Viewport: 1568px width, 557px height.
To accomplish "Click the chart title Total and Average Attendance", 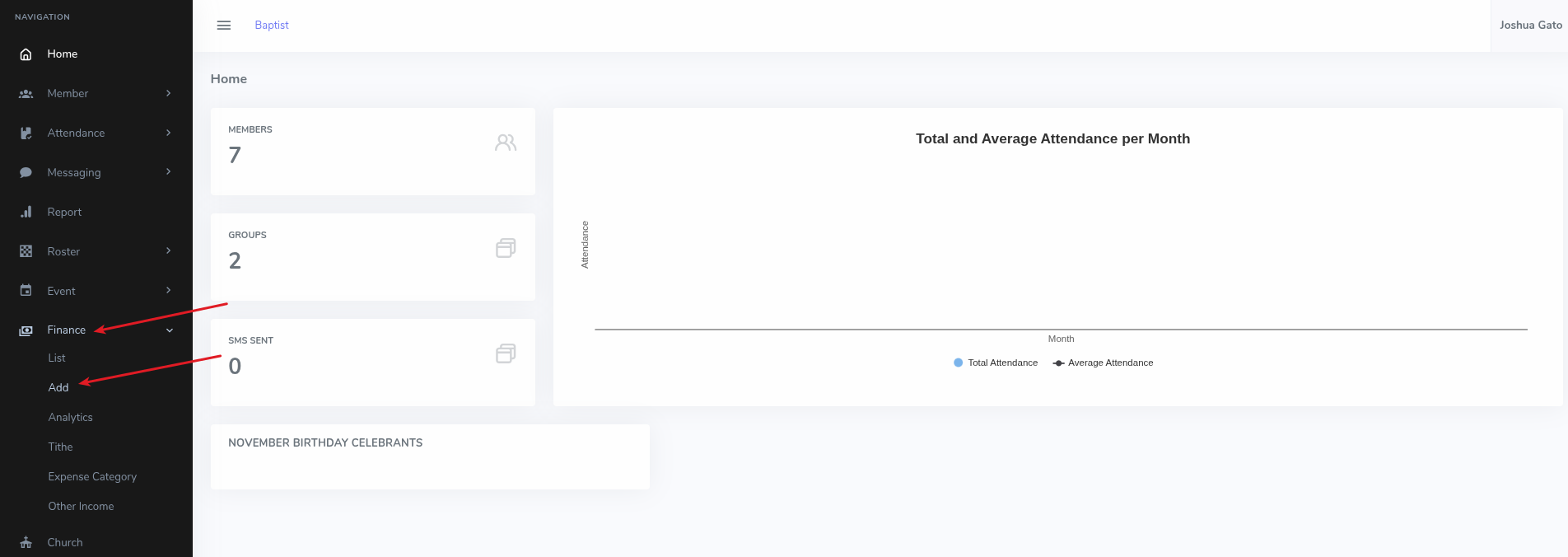I will click(1052, 139).
